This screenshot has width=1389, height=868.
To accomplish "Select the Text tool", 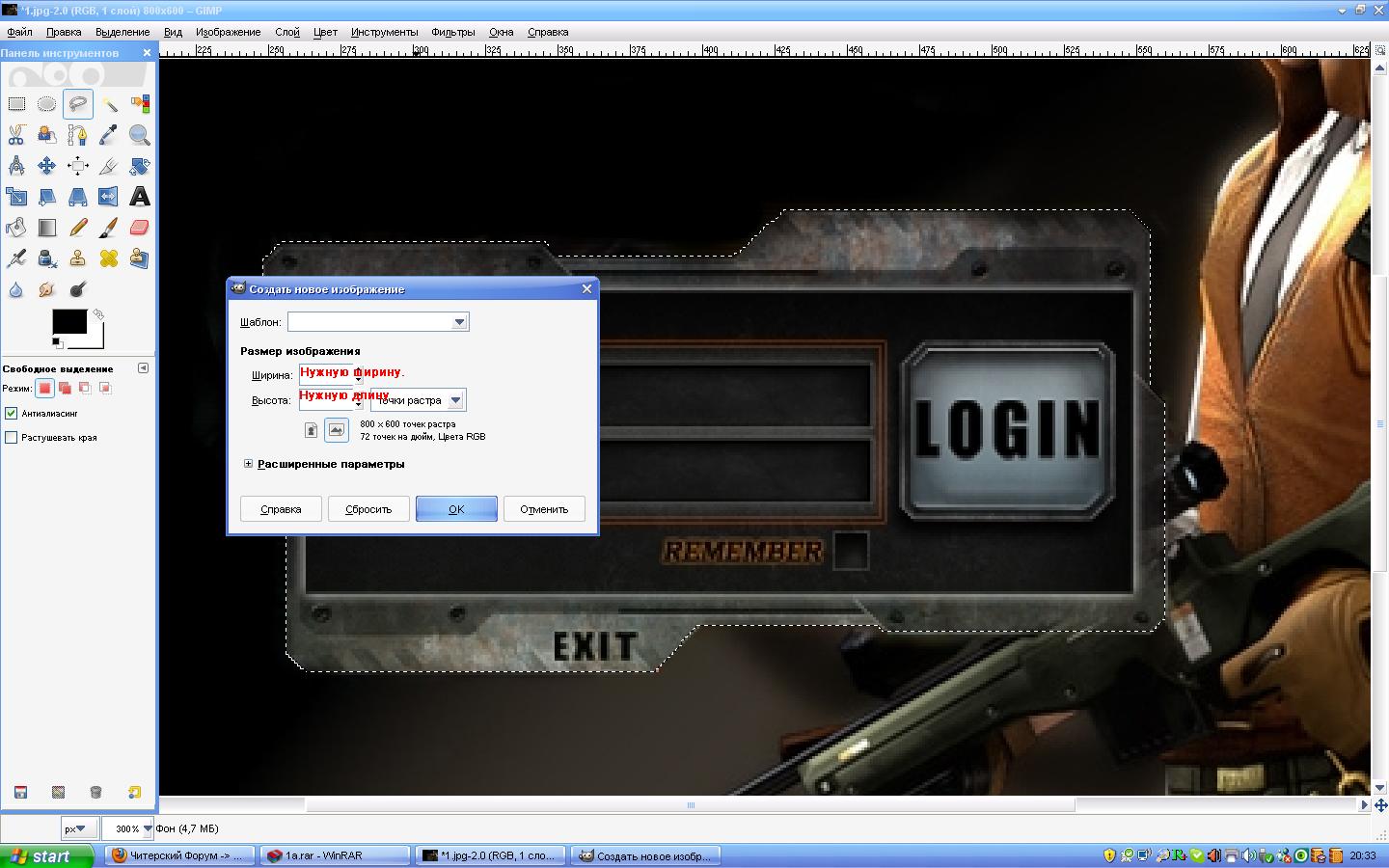I will coord(140,197).
